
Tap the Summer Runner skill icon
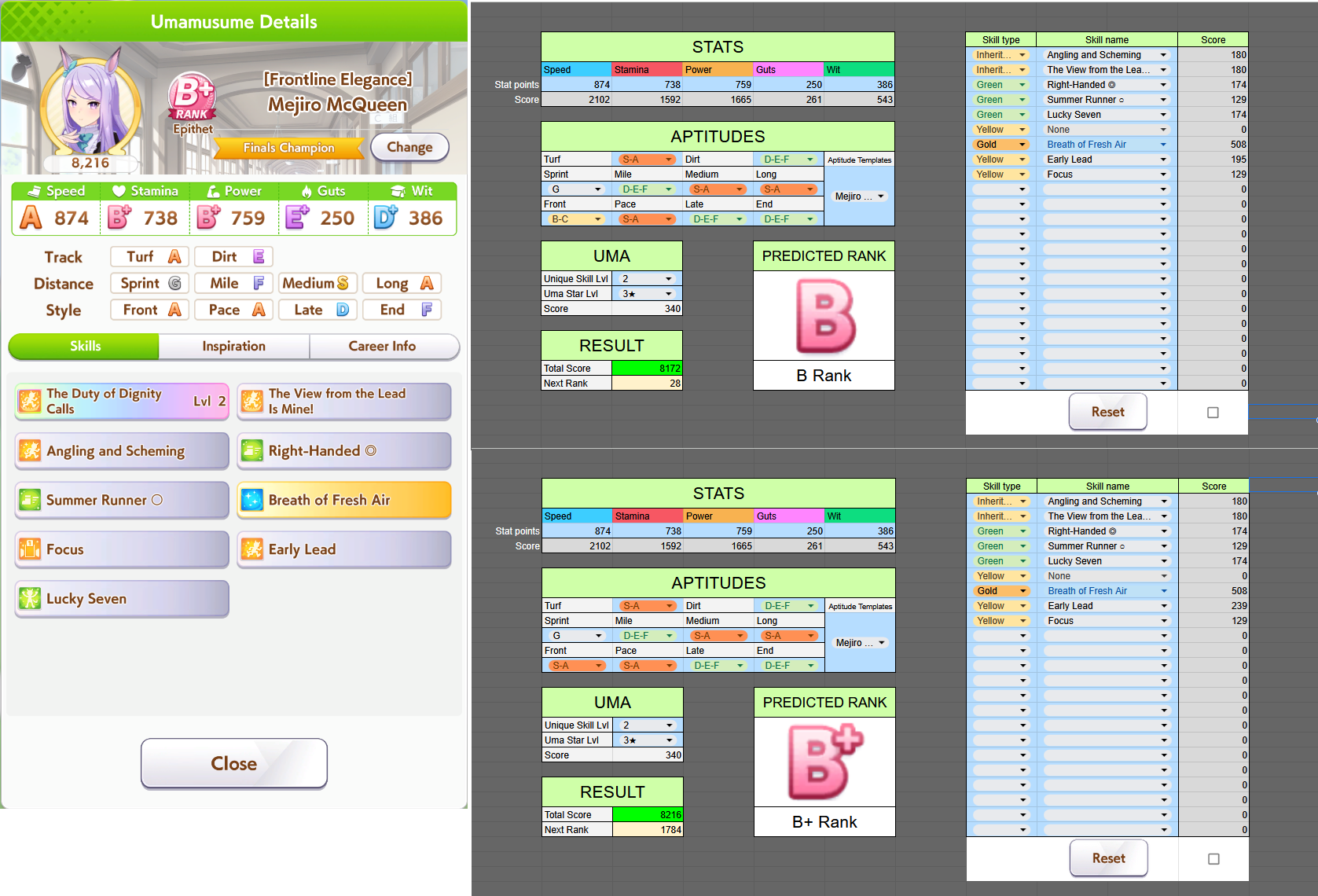click(30, 500)
